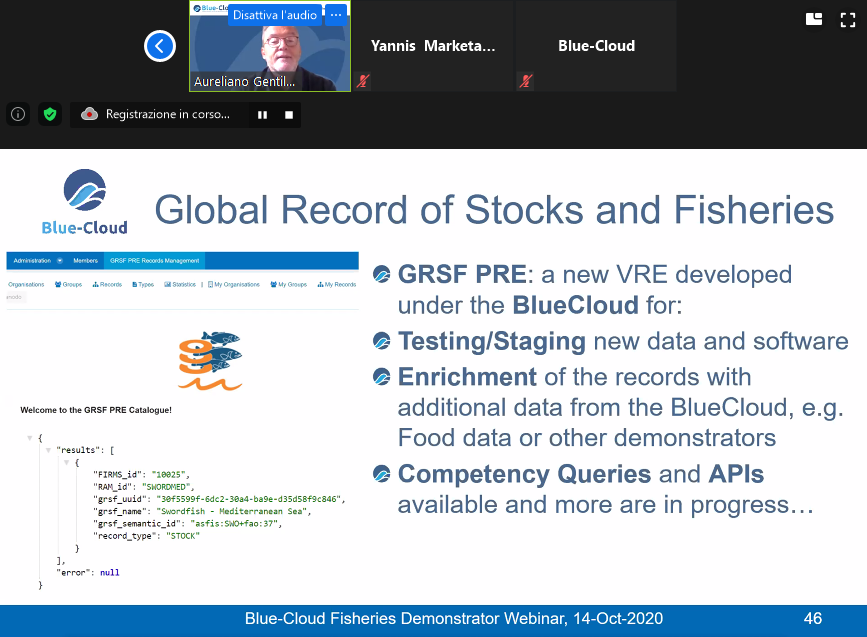This screenshot has width=867, height=637.
Task: Stop the recording
Action: pyautogui.click(x=289, y=115)
